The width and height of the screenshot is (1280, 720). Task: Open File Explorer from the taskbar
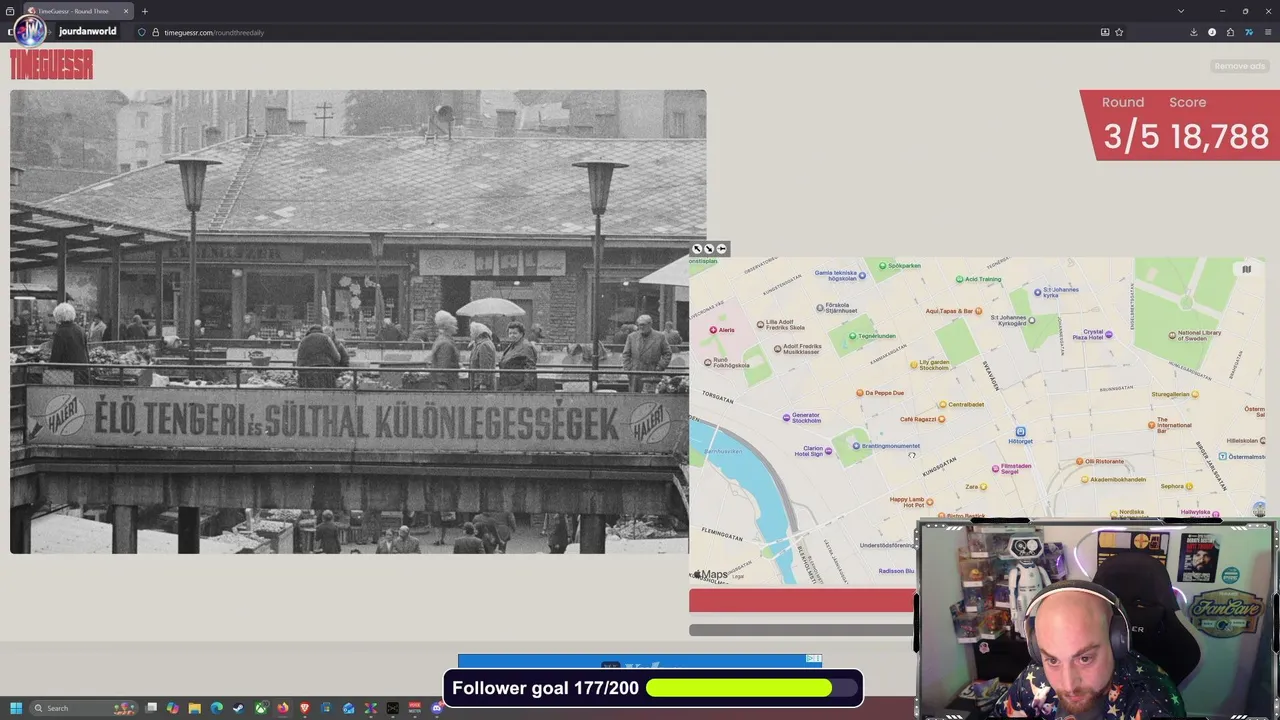pos(195,708)
